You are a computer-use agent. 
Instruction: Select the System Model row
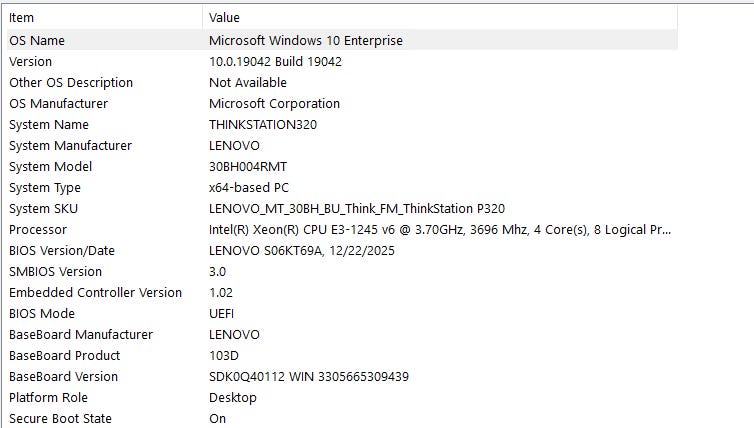(x=342, y=166)
